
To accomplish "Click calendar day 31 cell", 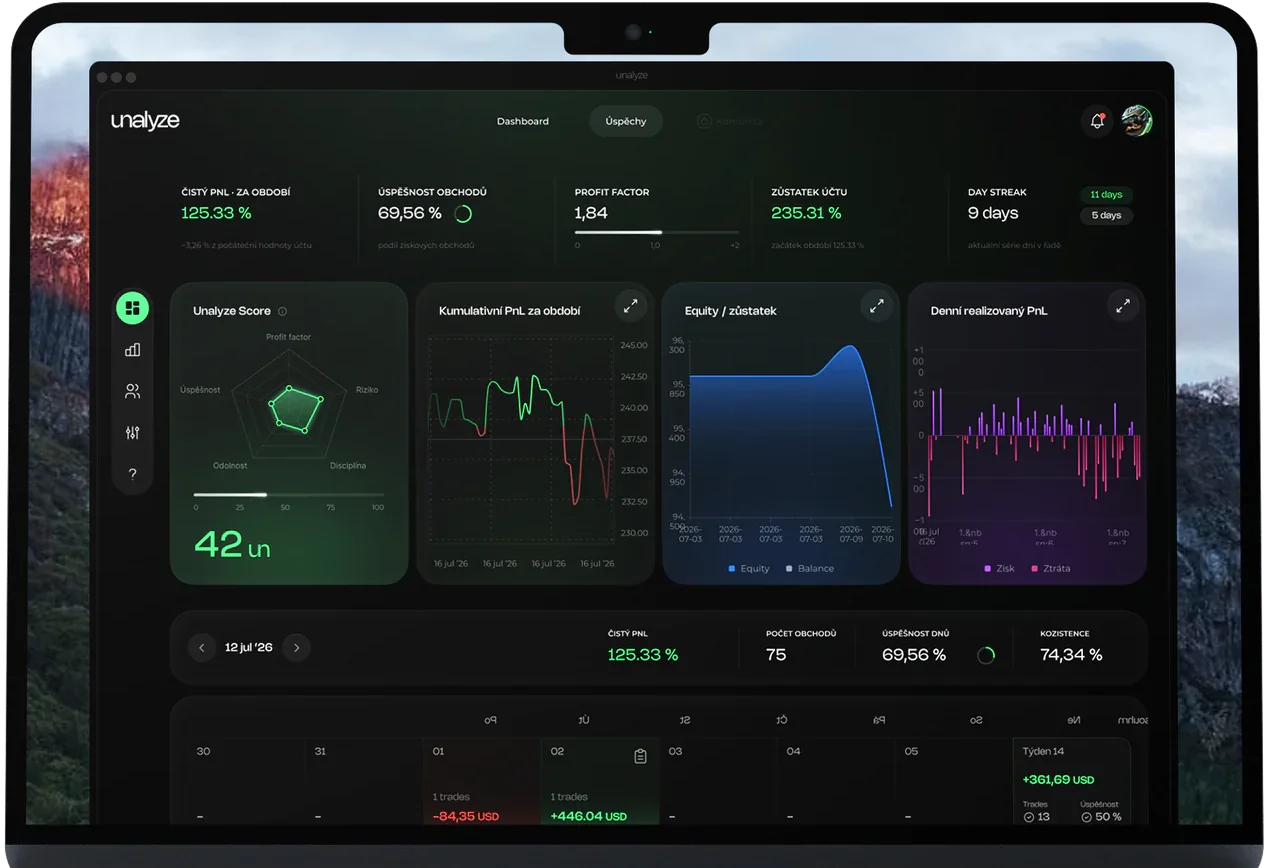I will click(x=363, y=782).
